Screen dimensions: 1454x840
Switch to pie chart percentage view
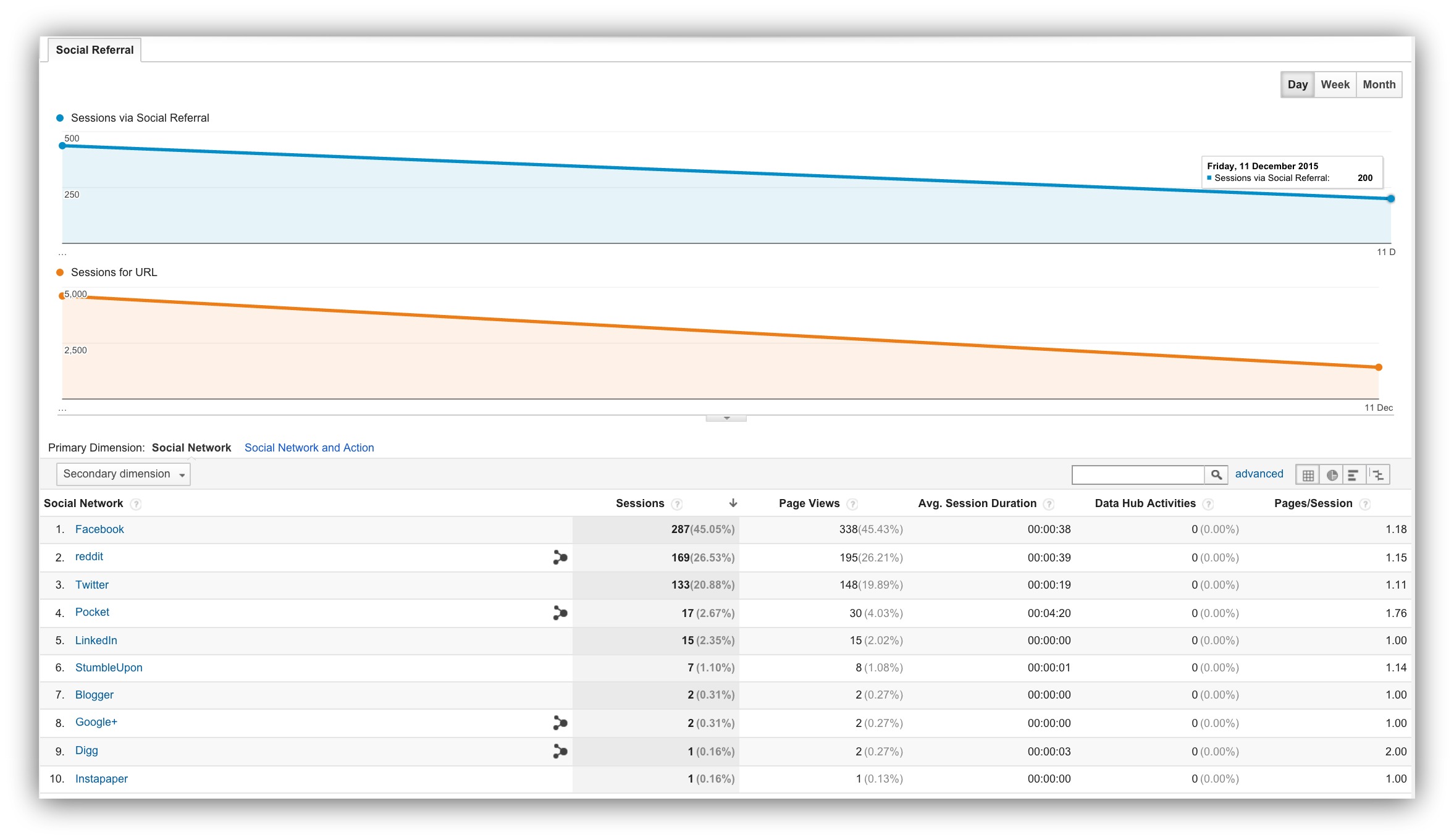click(x=1332, y=474)
